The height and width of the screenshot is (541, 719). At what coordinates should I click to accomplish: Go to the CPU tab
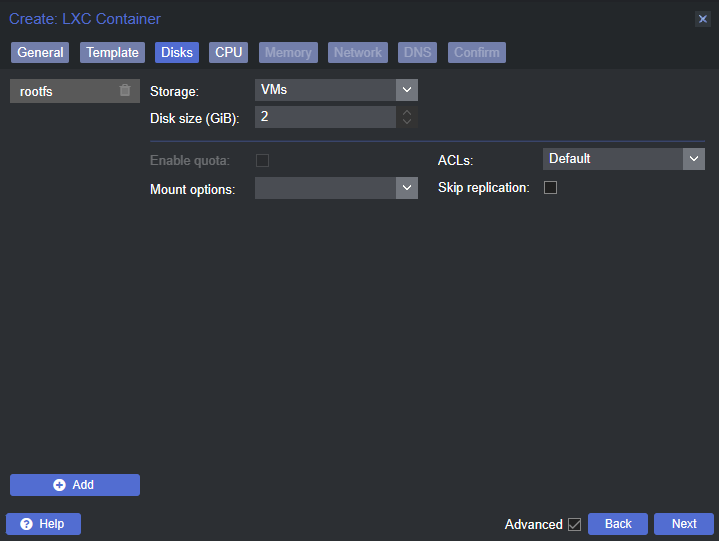point(228,52)
